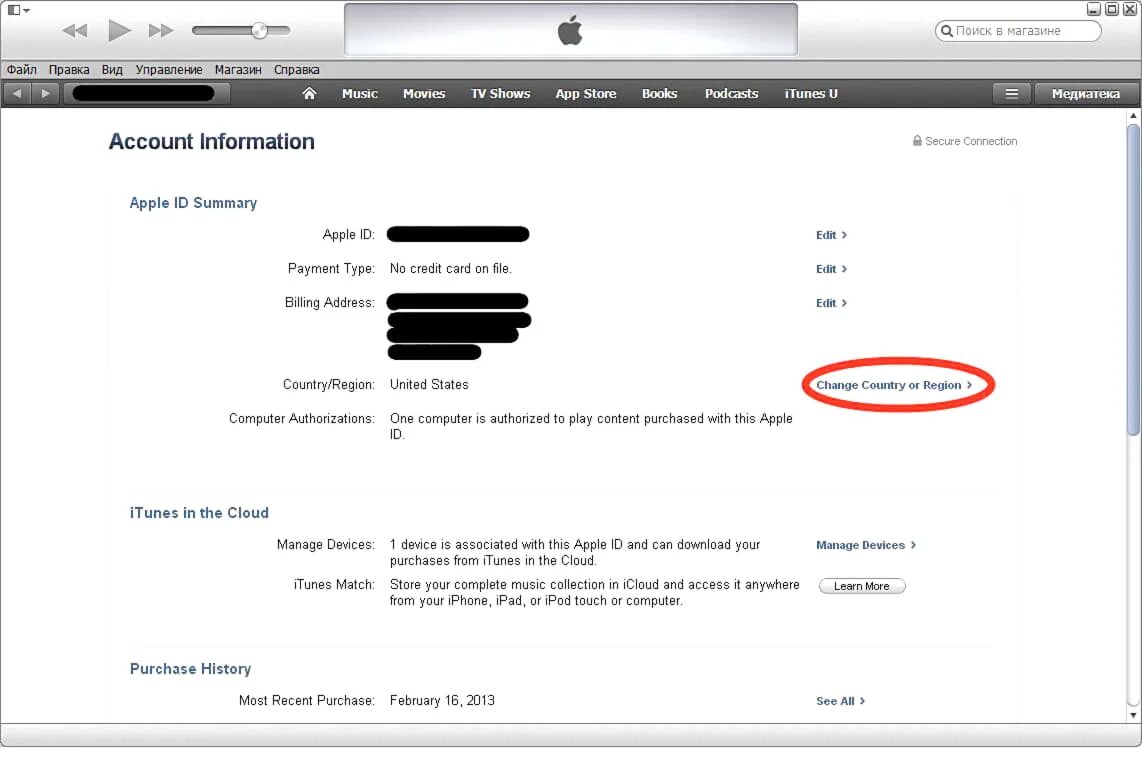Click the store search field

(x=1017, y=31)
